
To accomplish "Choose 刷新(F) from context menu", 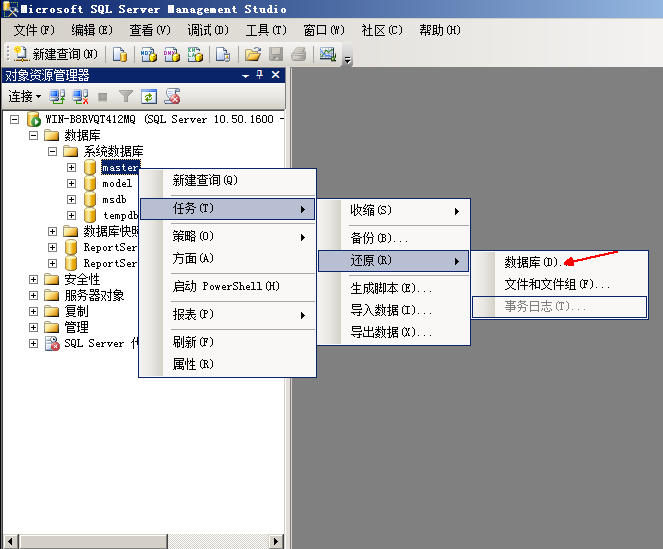I will point(228,342).
